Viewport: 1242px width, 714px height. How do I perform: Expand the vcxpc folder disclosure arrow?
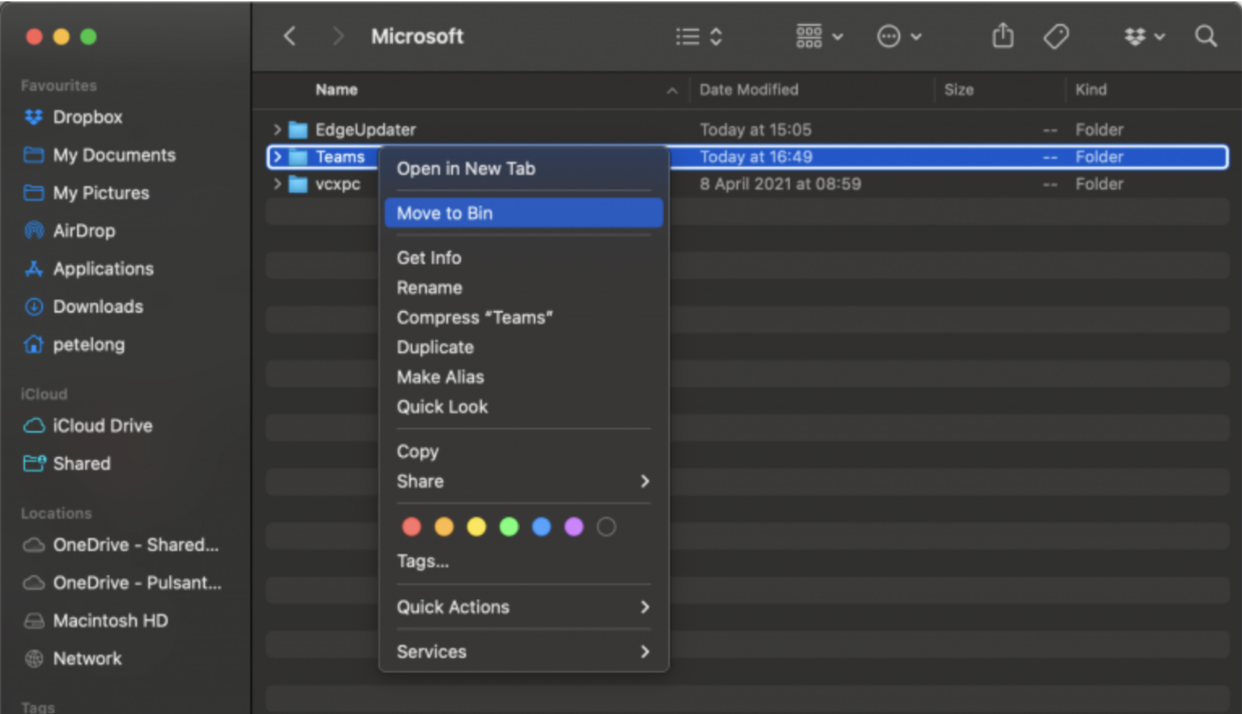tap(277, 184)
